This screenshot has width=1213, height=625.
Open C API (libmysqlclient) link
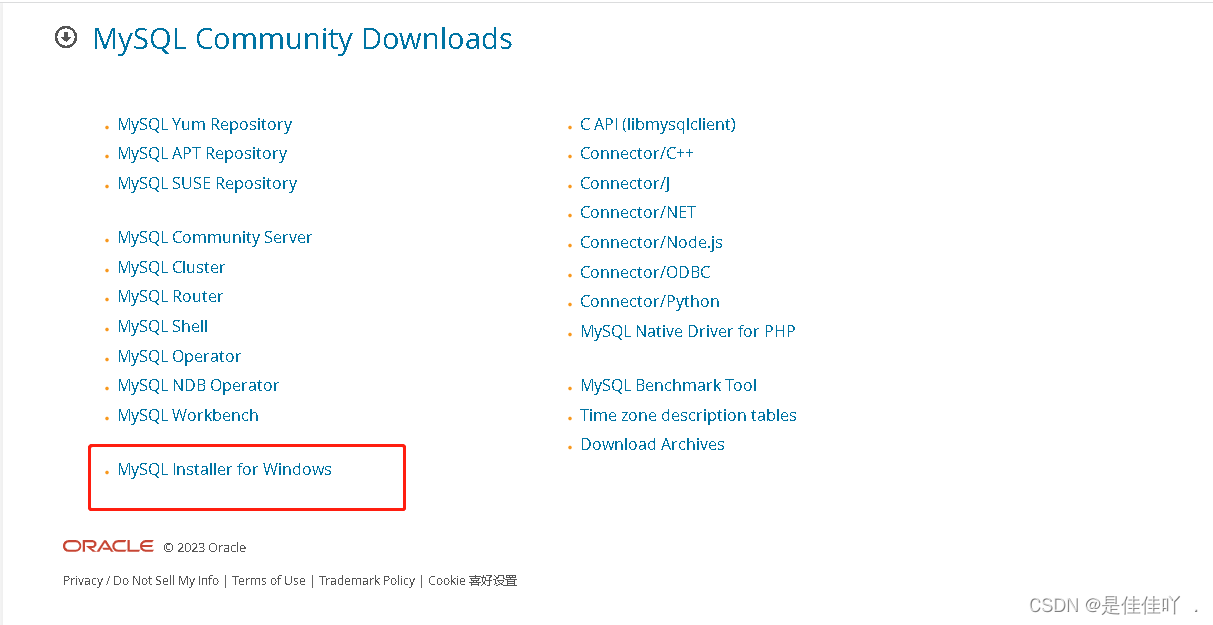click(658, 124)
